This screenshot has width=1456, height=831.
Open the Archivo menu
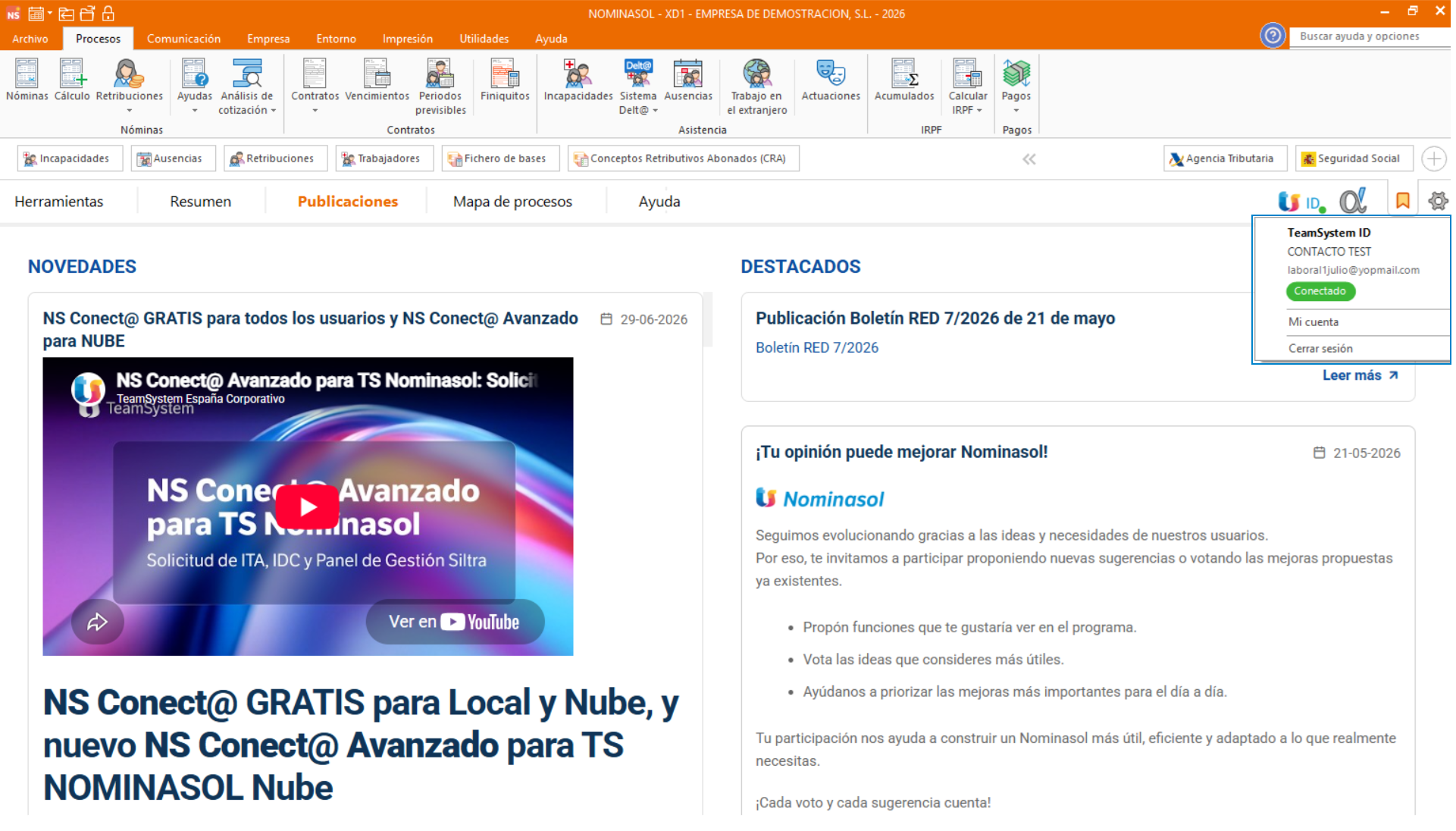(30, 39)
